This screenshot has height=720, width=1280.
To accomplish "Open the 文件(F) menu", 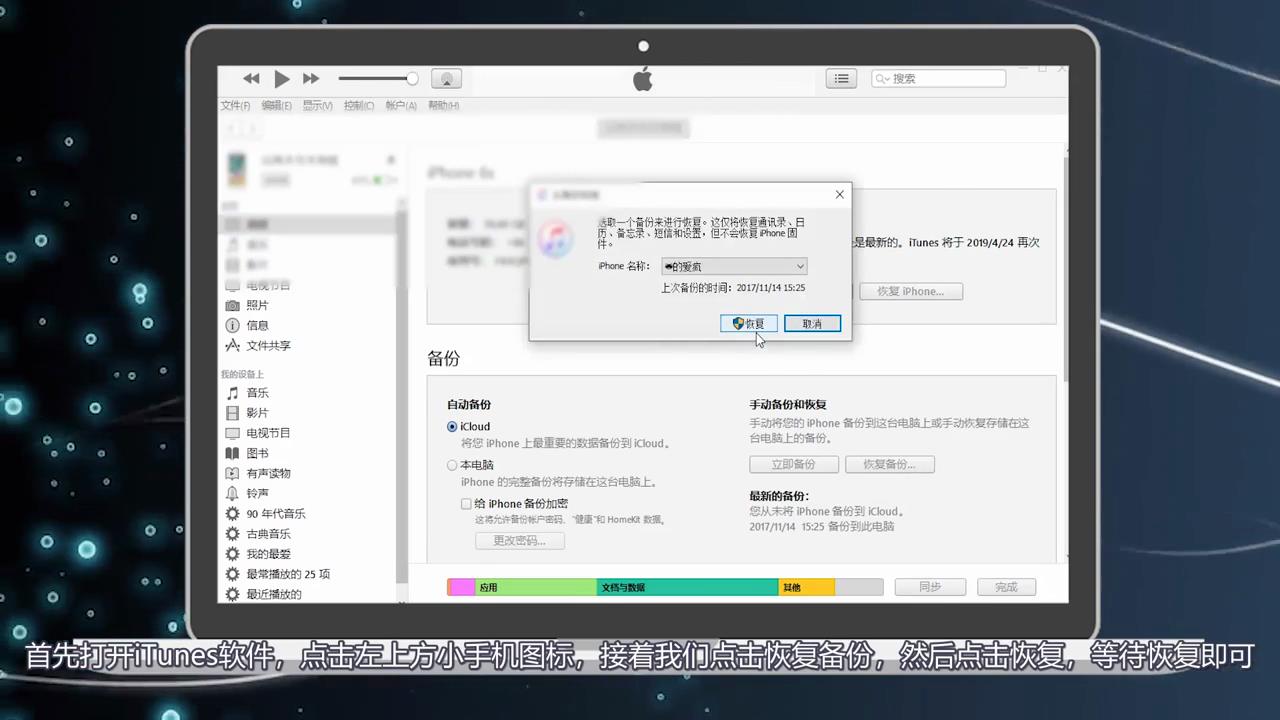I will click(235, 105).
